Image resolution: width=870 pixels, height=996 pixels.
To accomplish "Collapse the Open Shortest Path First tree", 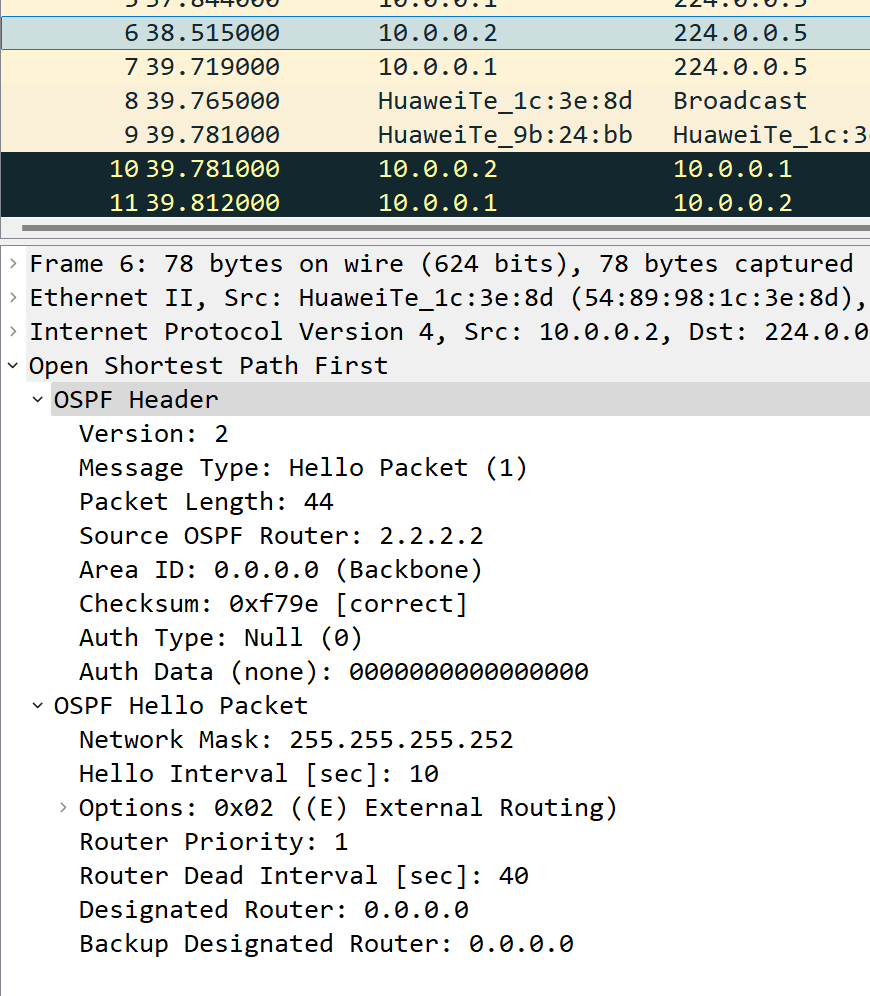I will pos(13,365).
